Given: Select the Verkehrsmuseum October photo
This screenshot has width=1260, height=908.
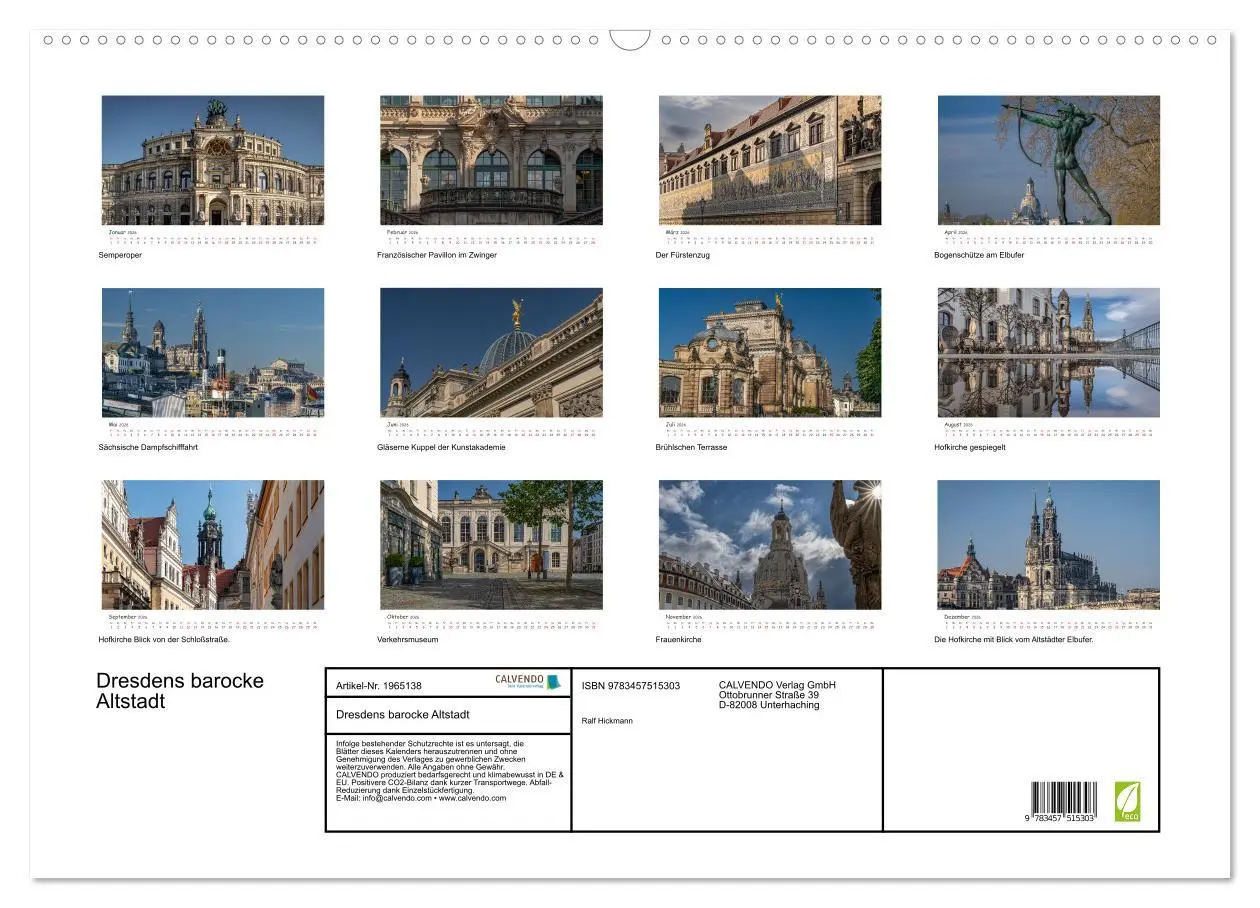Looking at the screenshot, I should (x=491, y=543).
